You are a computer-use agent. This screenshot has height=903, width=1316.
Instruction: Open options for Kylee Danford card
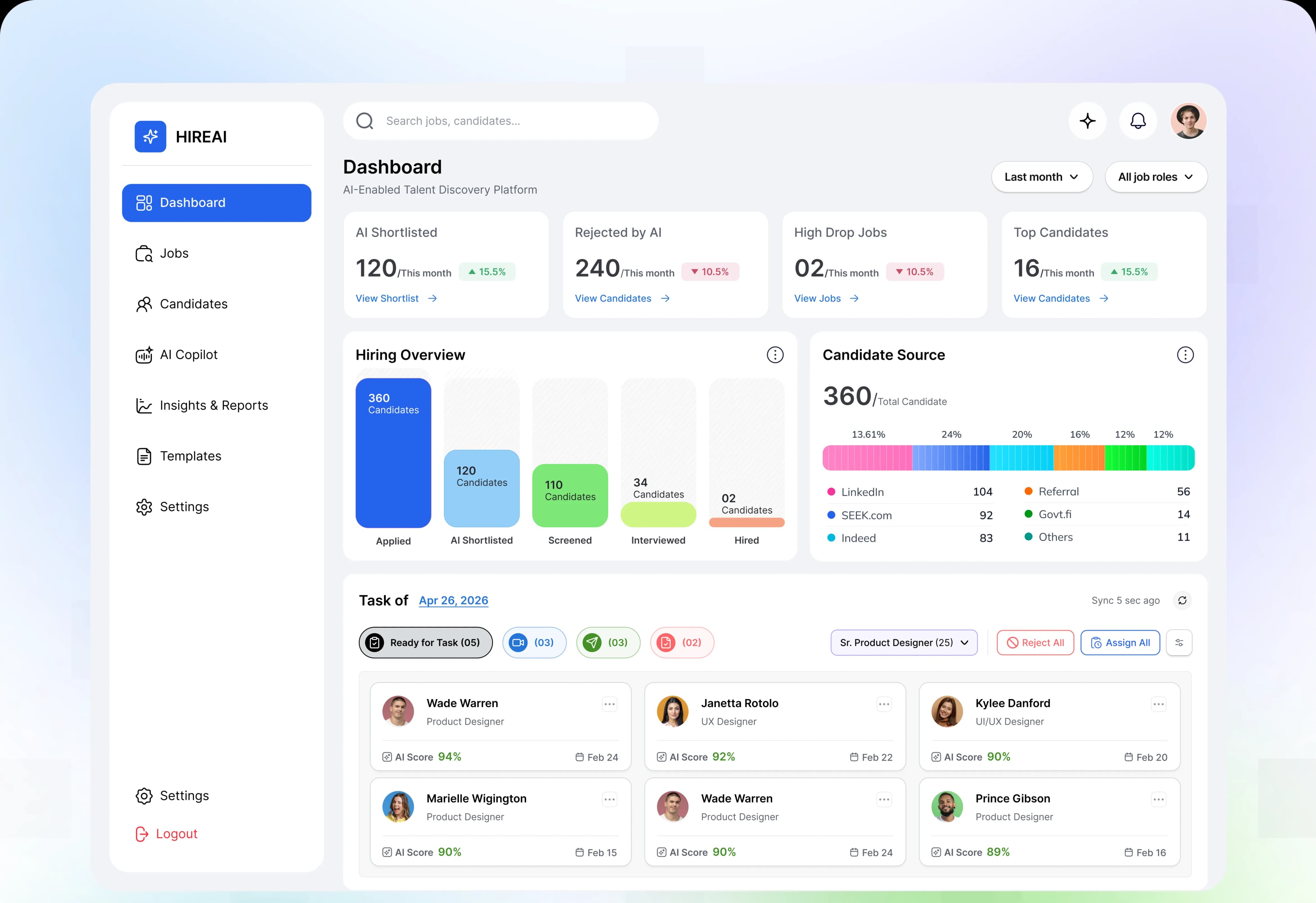(1158, 704)
